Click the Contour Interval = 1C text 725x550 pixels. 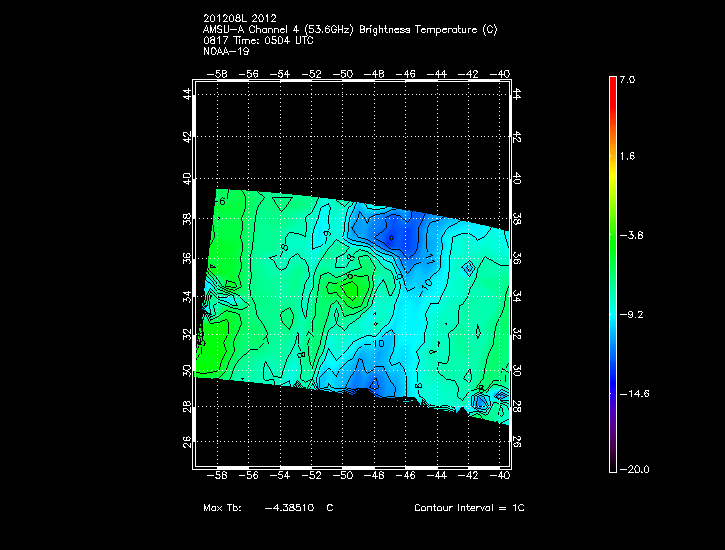coord(469,508)
